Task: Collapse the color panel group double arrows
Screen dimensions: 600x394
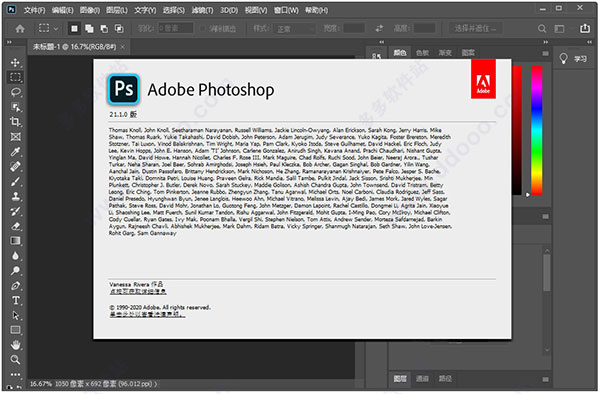Action: [546, 42]
